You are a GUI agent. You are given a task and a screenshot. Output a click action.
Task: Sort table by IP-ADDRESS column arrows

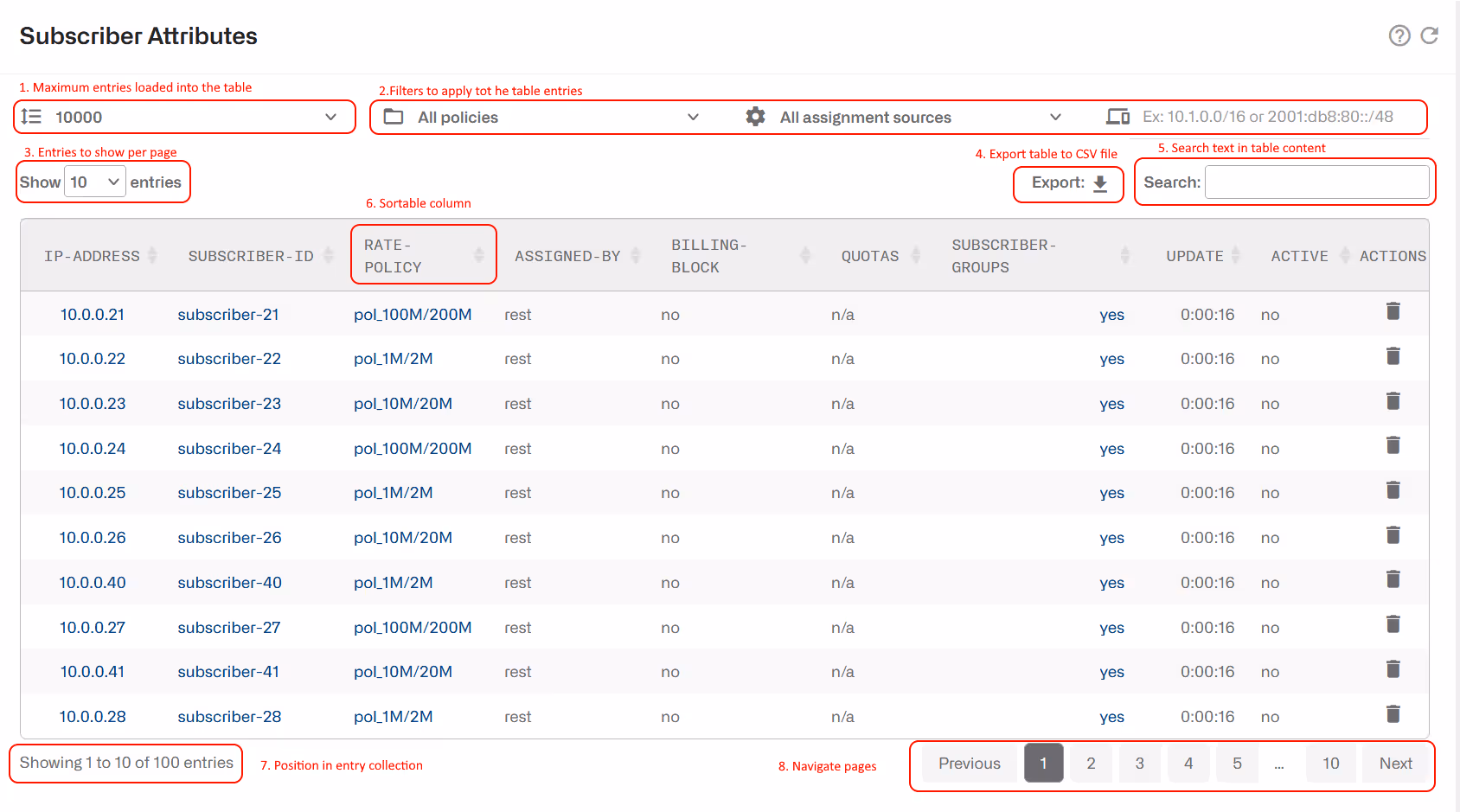152,255
